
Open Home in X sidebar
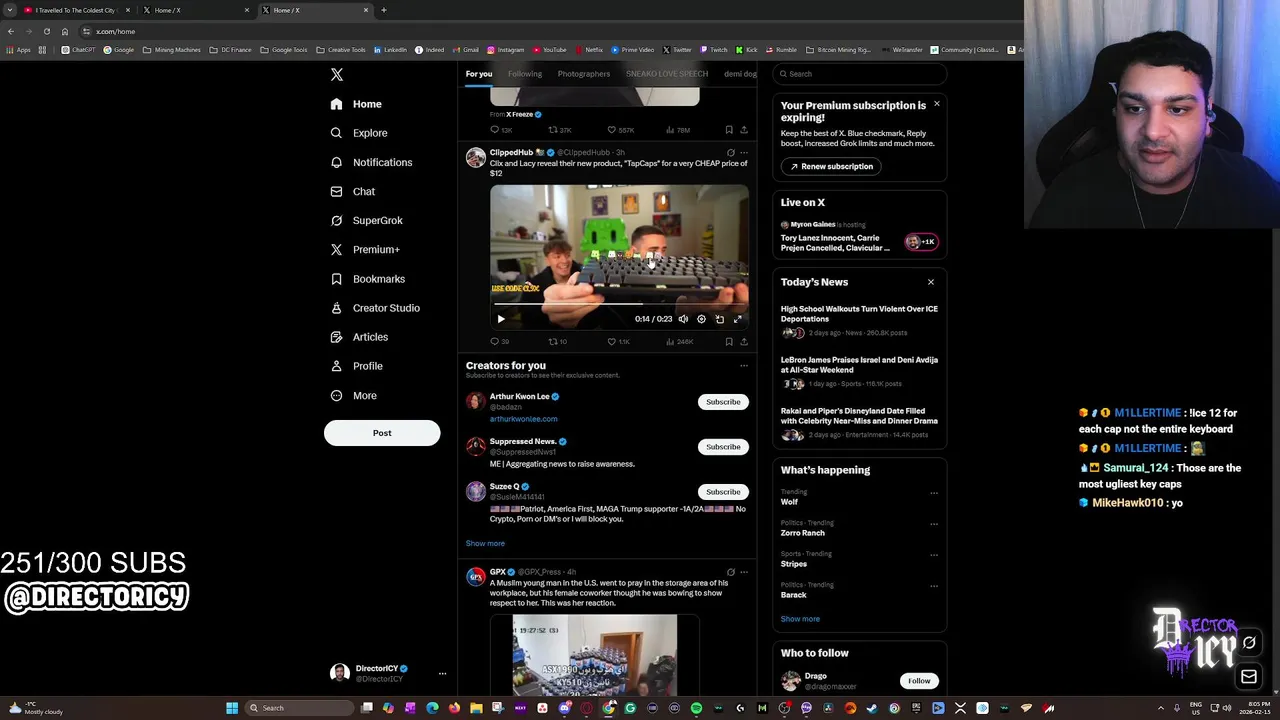pos(356,104)
